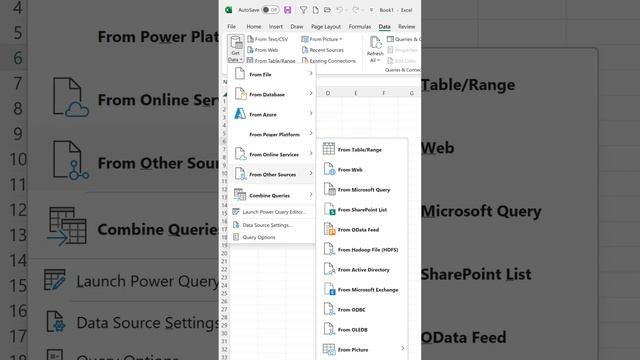
Task: Click the Refresh All button
Action: (375, 49)
